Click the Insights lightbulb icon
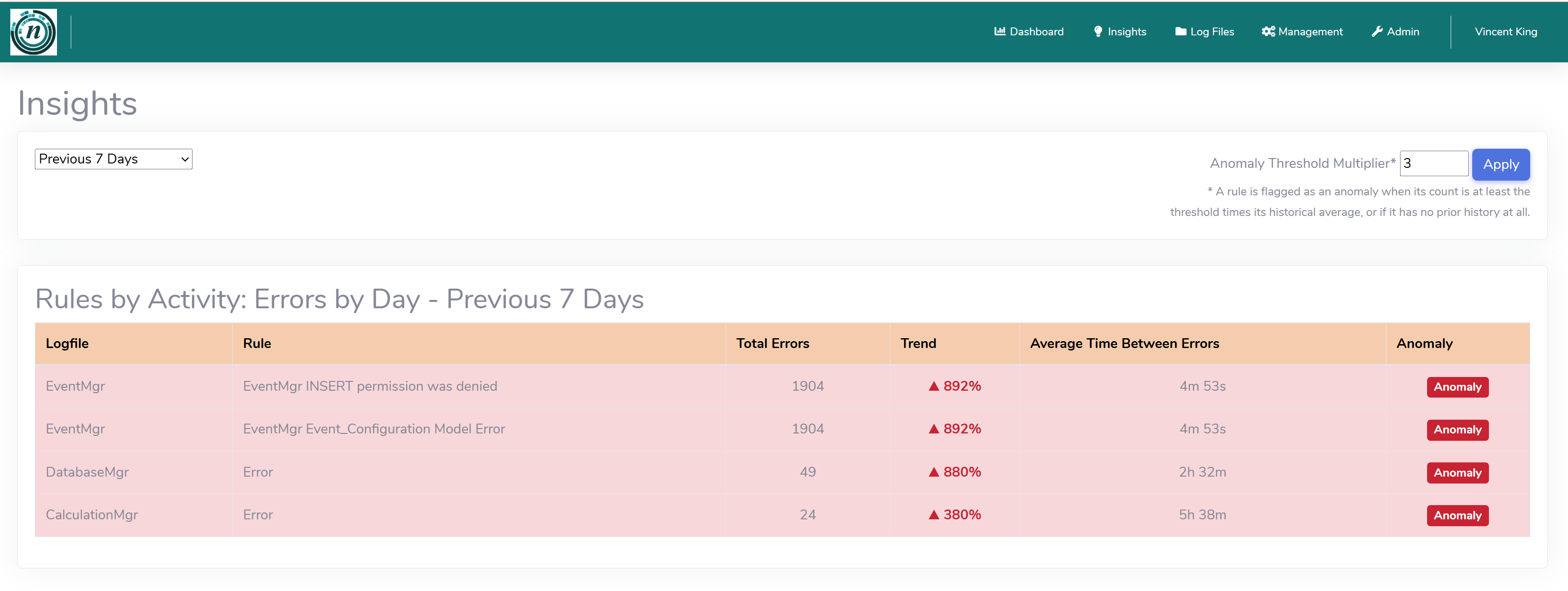 point(1098,31)
